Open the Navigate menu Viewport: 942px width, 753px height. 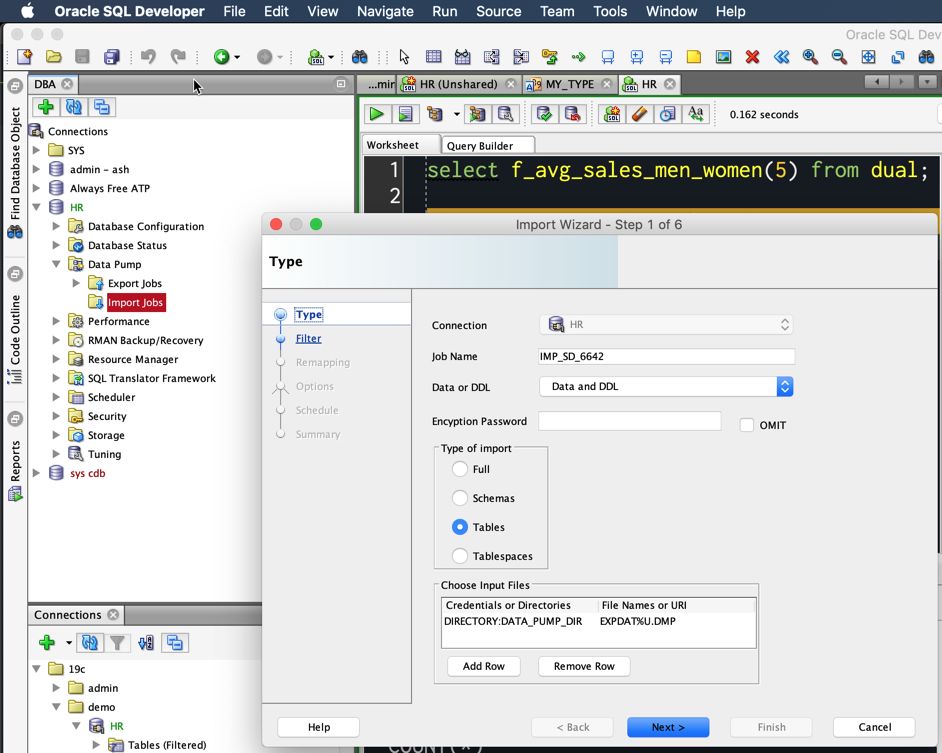pyautogui.click(x=385, y=11)
